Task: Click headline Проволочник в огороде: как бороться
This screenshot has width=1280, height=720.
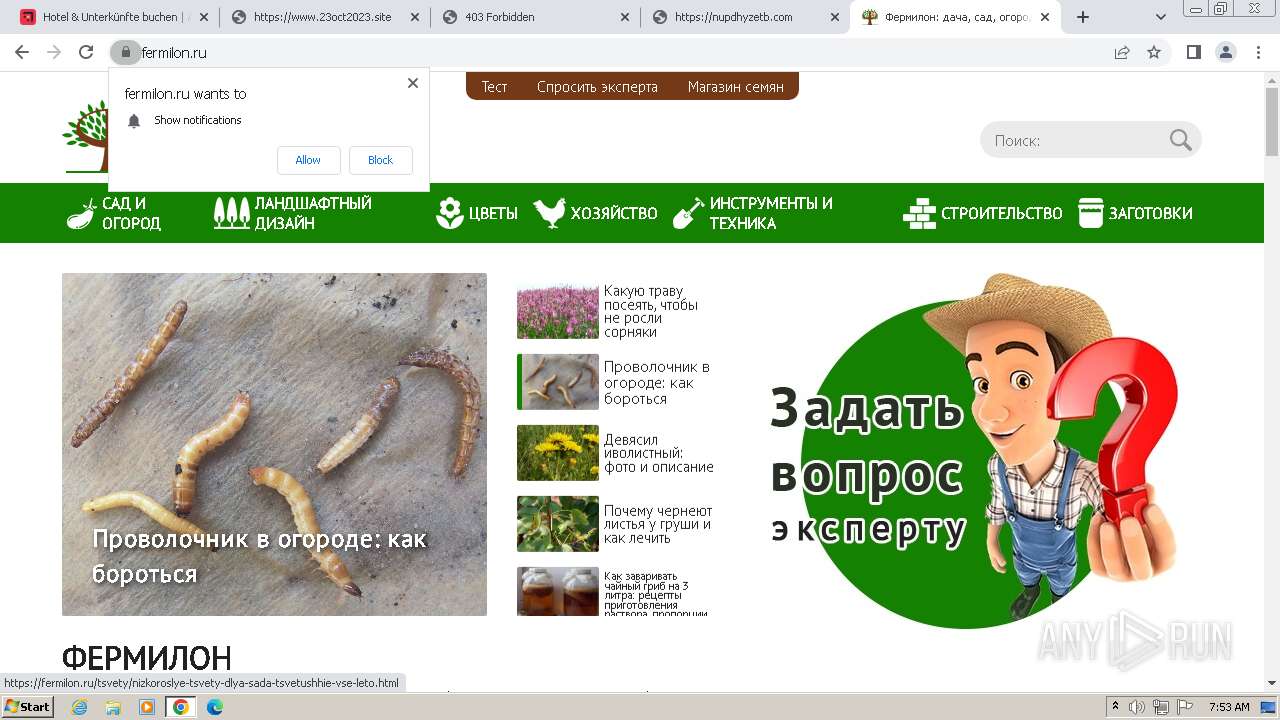Action: [259, 556]
